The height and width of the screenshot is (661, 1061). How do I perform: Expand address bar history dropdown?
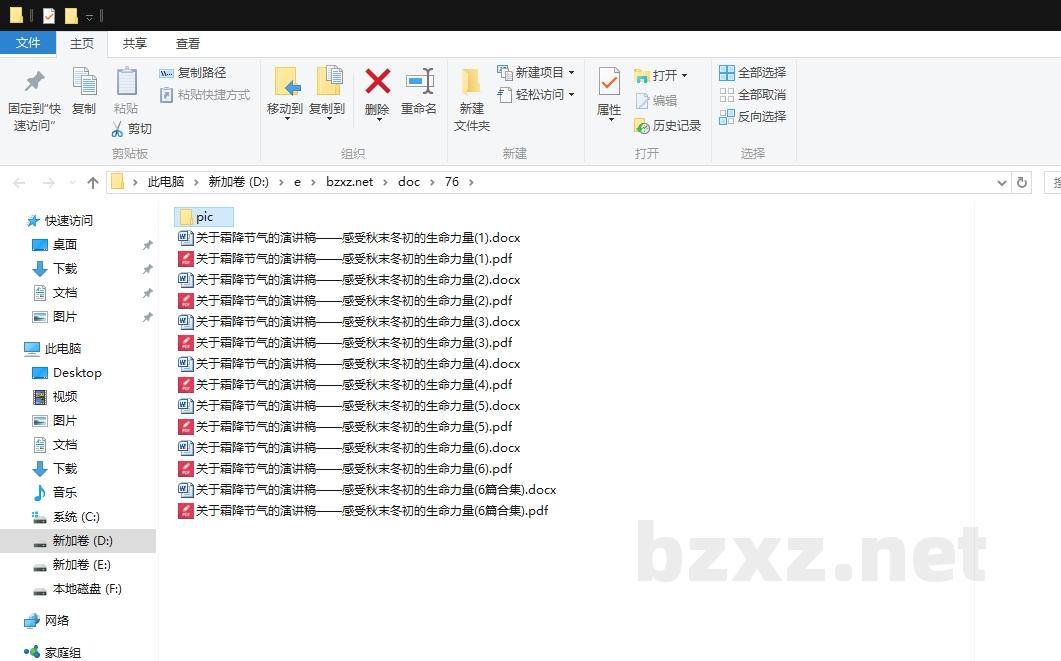click(1002, 182)
